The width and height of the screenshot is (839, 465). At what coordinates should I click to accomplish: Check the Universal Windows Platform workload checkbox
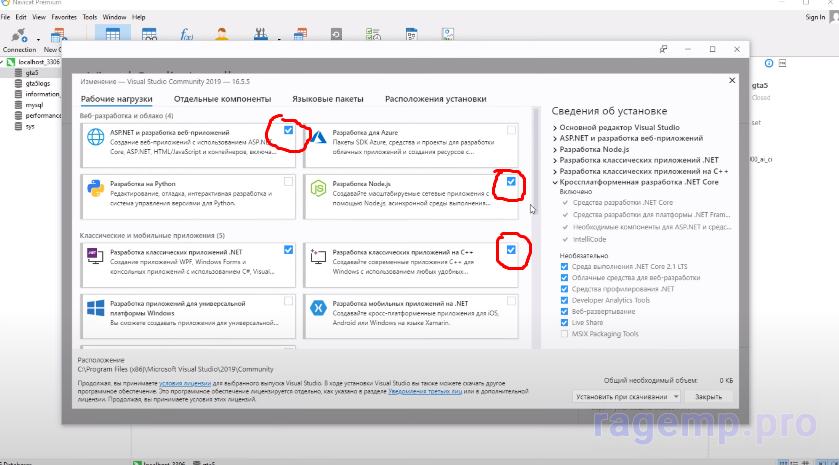(x=288, y=301)
